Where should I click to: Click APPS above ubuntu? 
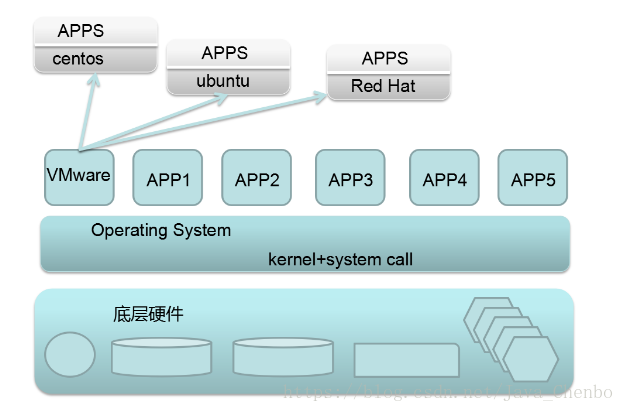[x=225, y=53]
